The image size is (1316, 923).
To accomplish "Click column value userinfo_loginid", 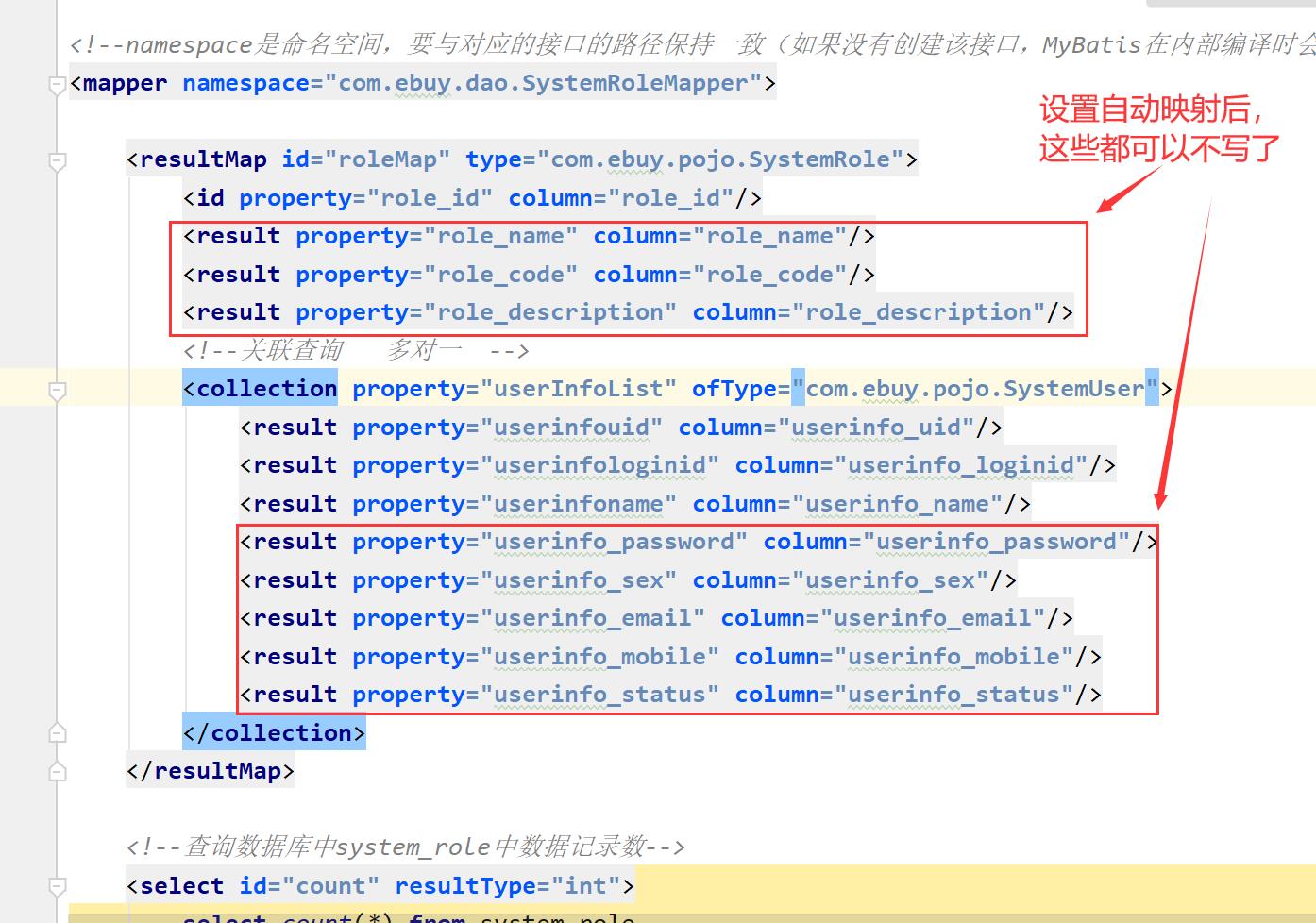I will (x=961, y=465).
